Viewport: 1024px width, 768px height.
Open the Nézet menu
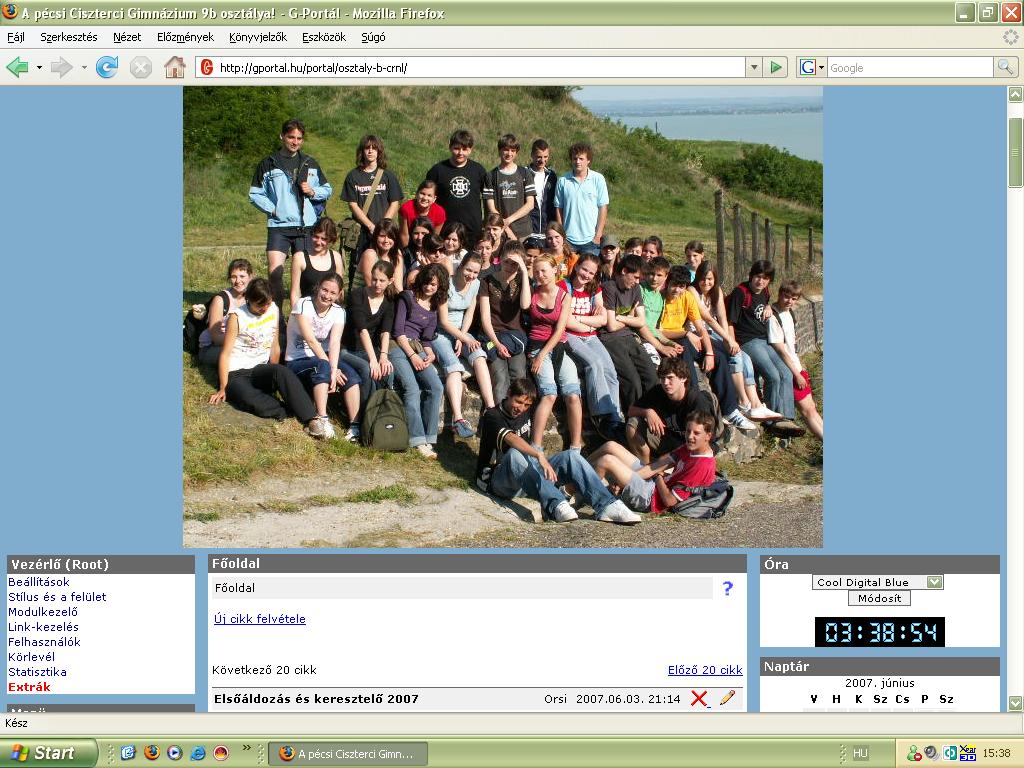(x=127, y=37)
